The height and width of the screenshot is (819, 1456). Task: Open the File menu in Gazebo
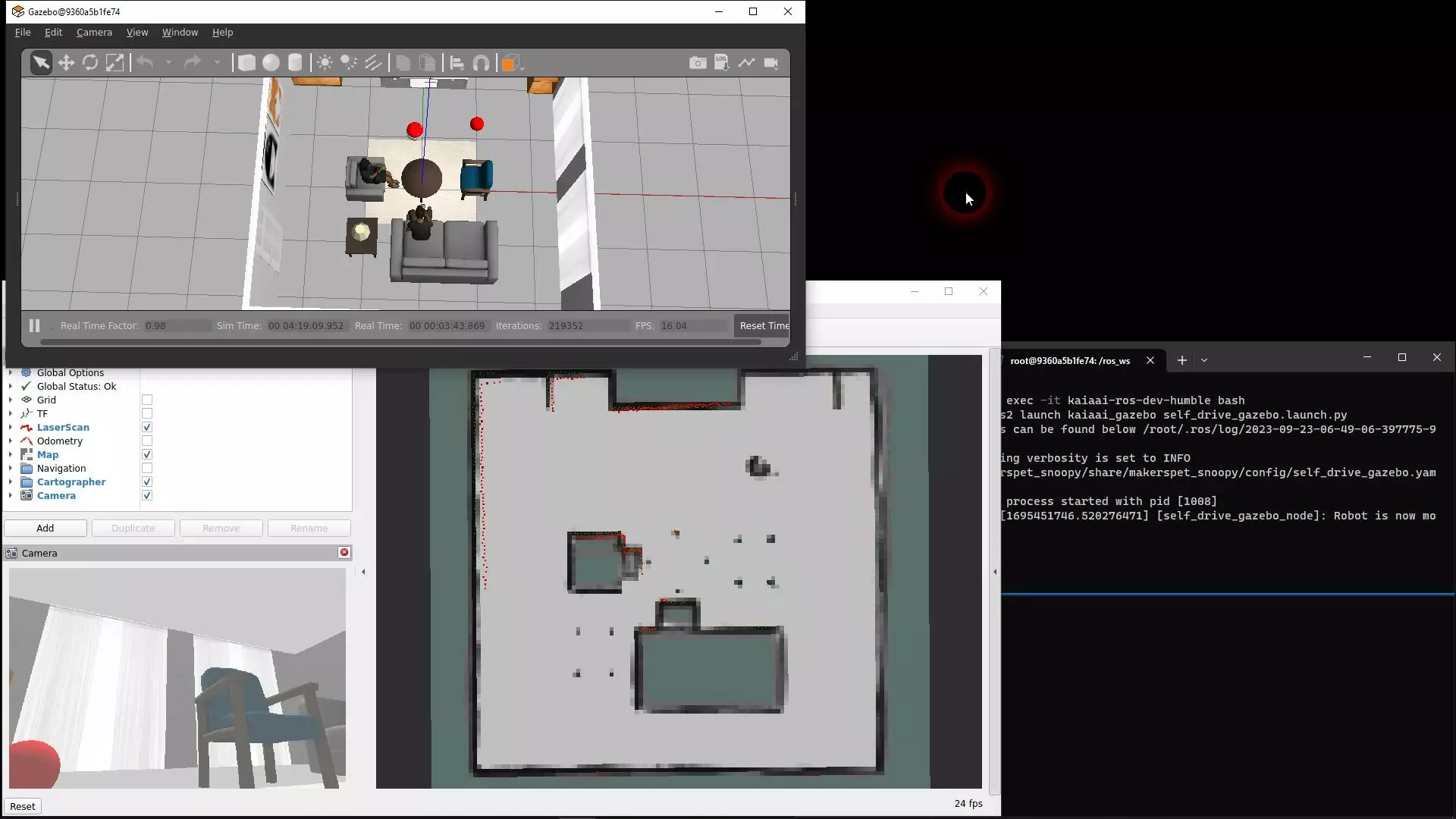point(22,32)
